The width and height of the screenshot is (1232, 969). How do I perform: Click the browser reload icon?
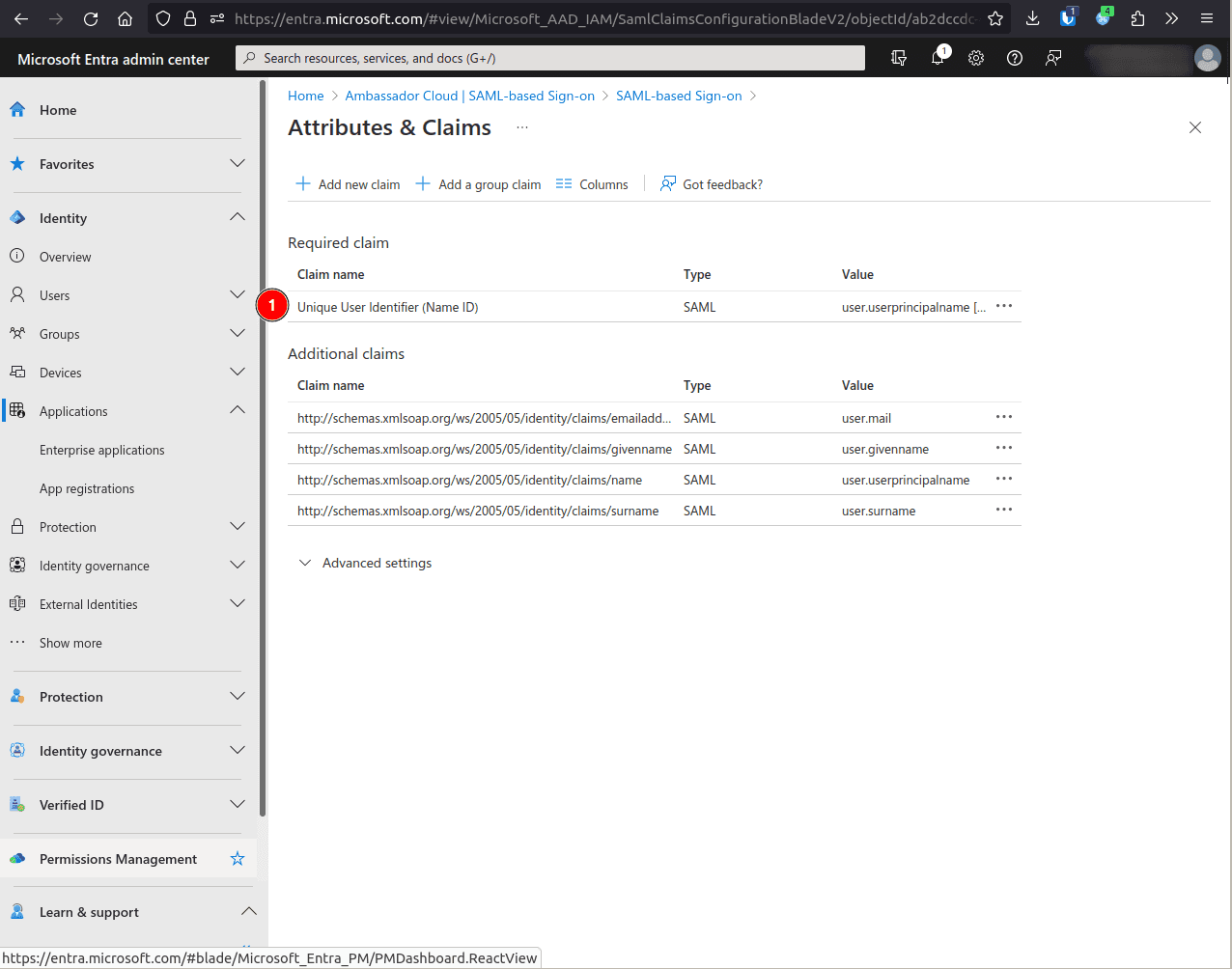pos(91,18)
